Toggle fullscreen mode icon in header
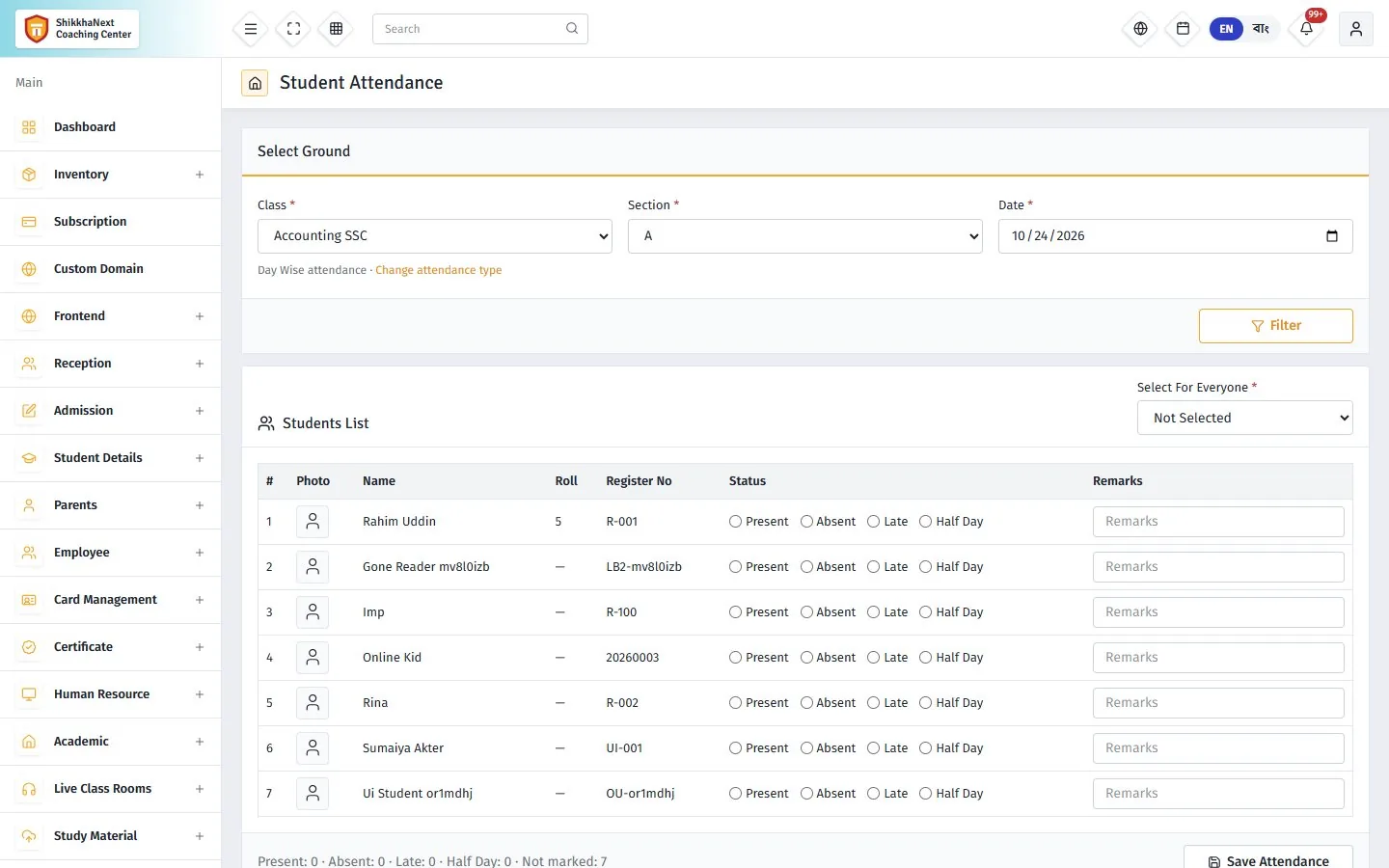 pos(294,29)
